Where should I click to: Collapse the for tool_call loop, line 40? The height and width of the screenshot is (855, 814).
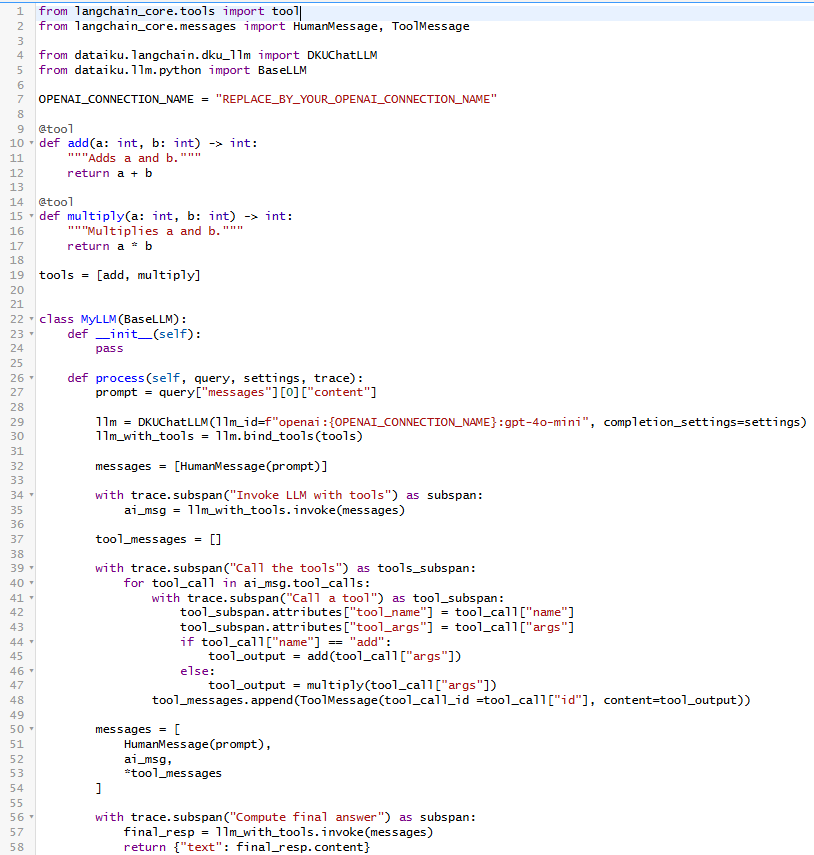click(32, 583)
